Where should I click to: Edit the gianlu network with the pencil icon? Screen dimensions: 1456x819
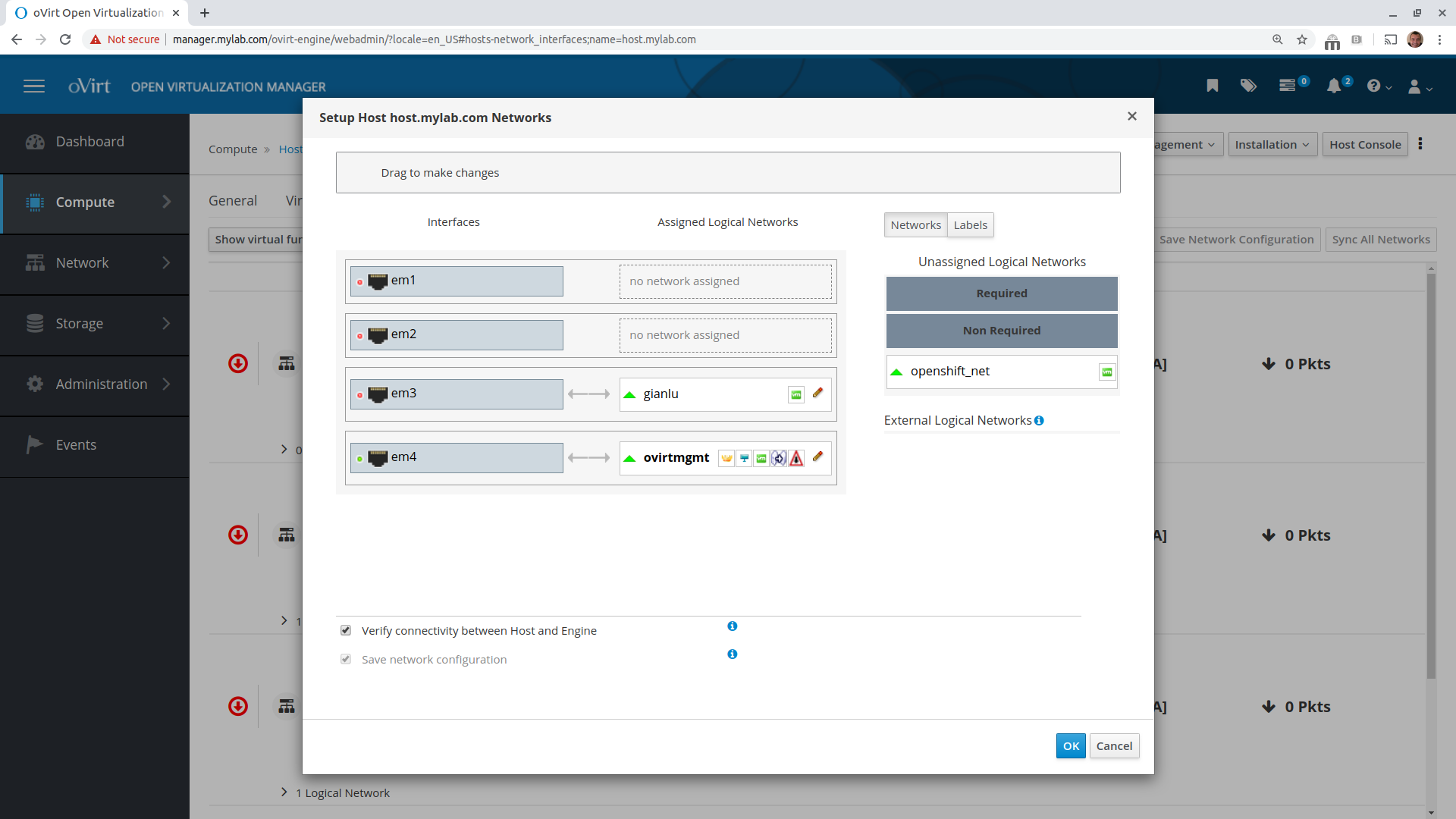coord(817,393)
